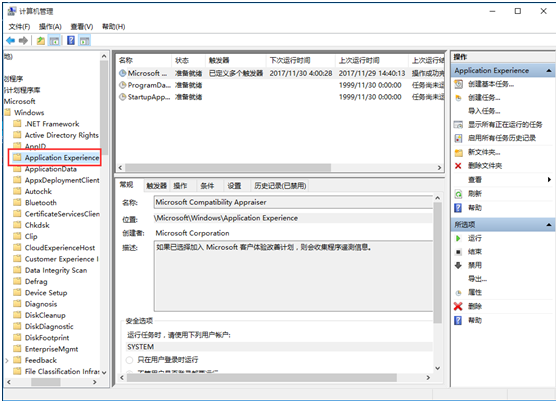
Task: Click the clock icon of StartupApp... task
Action: [123, 97]
